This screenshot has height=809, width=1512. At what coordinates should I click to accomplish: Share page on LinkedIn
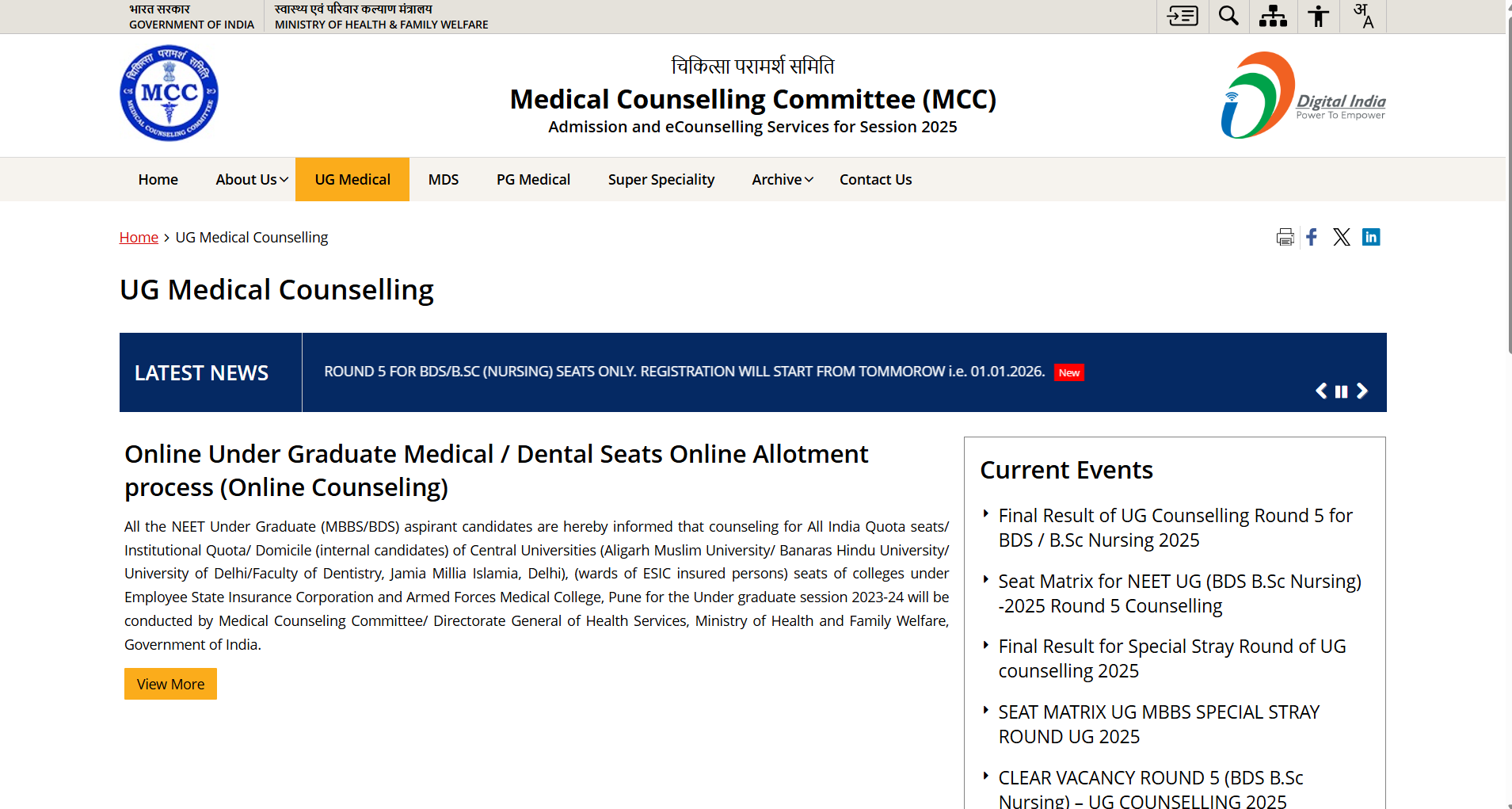pyautogui.click(x=1371, y=237)
